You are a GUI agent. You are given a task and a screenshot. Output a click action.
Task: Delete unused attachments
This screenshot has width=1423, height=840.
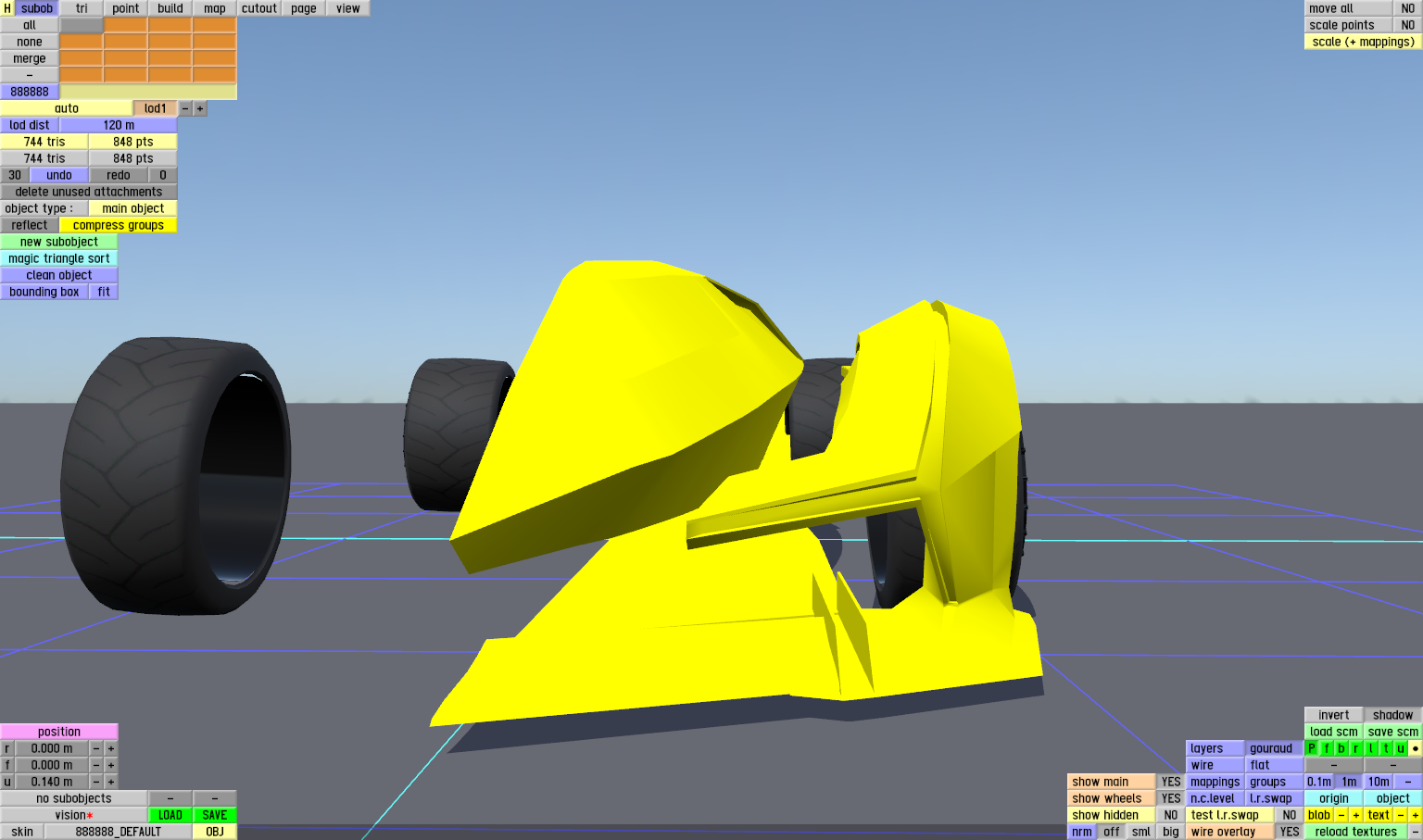pos(89,192)
